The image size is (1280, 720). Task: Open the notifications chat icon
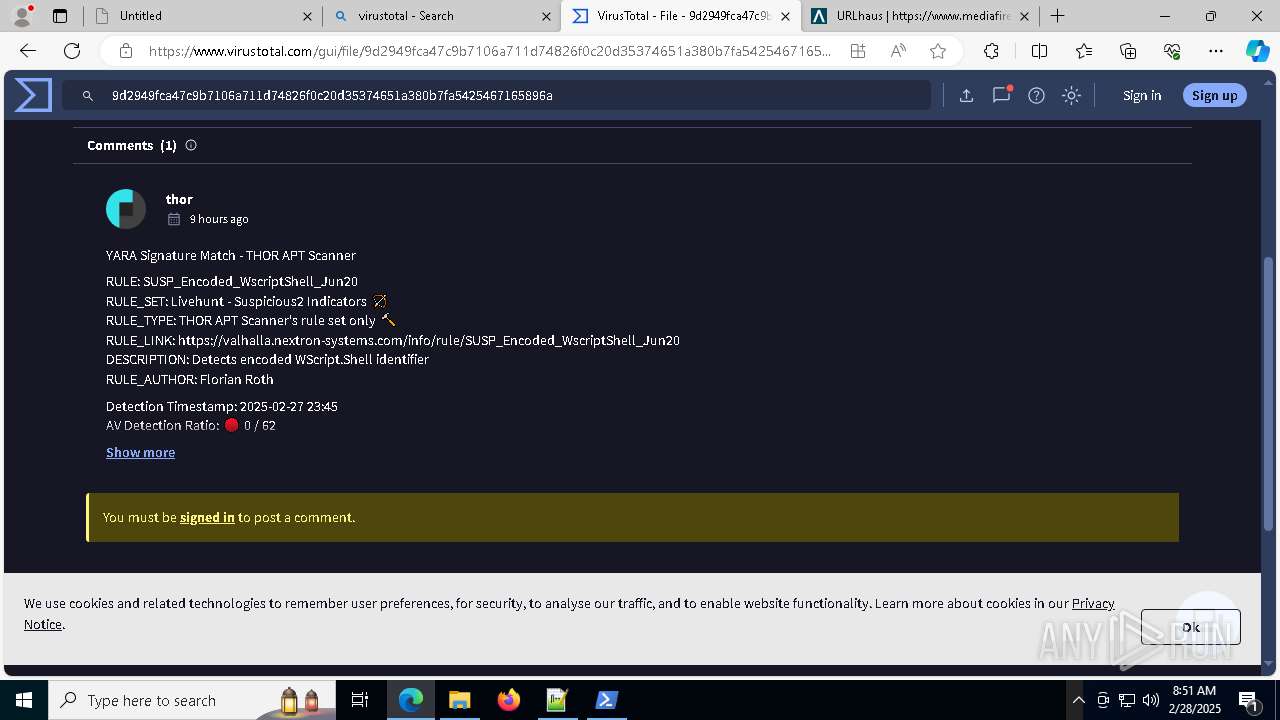tap(1001, 95)
